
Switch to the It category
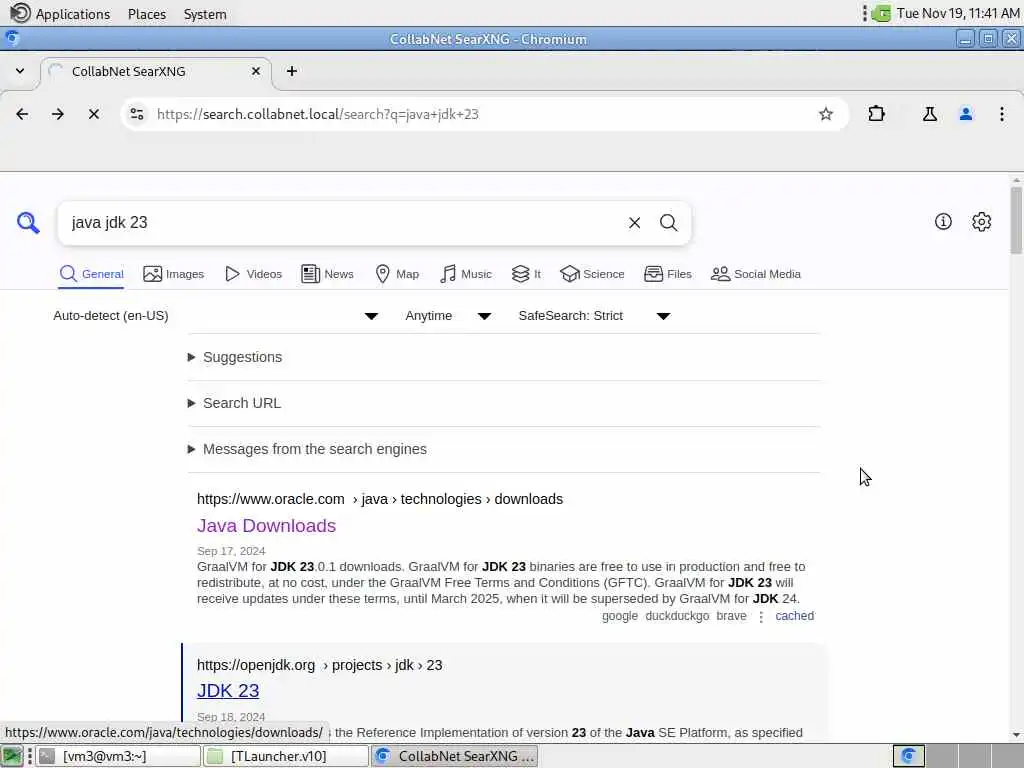pyautogui.click(x=526, y=274)
